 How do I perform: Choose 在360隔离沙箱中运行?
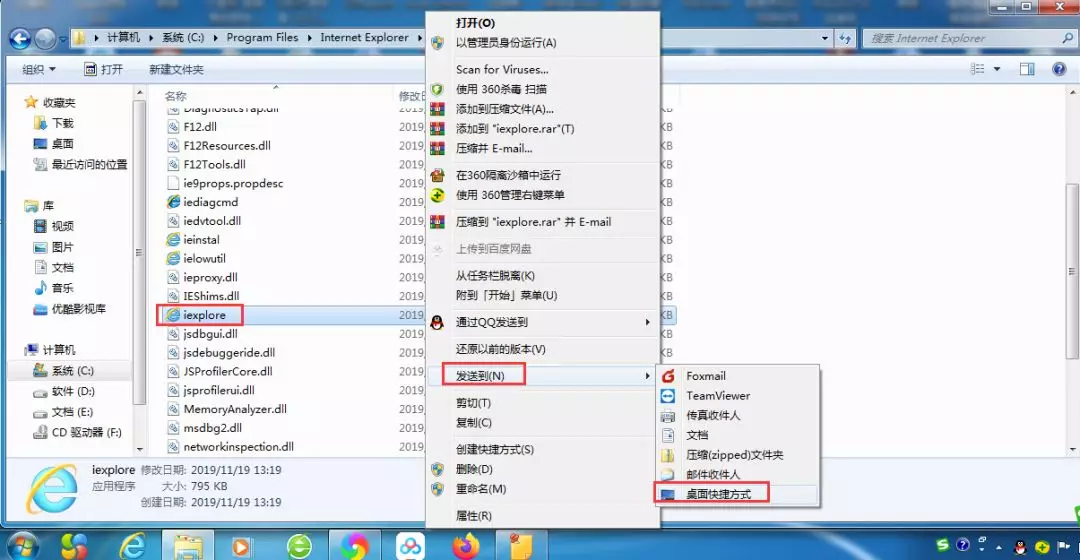508,175
